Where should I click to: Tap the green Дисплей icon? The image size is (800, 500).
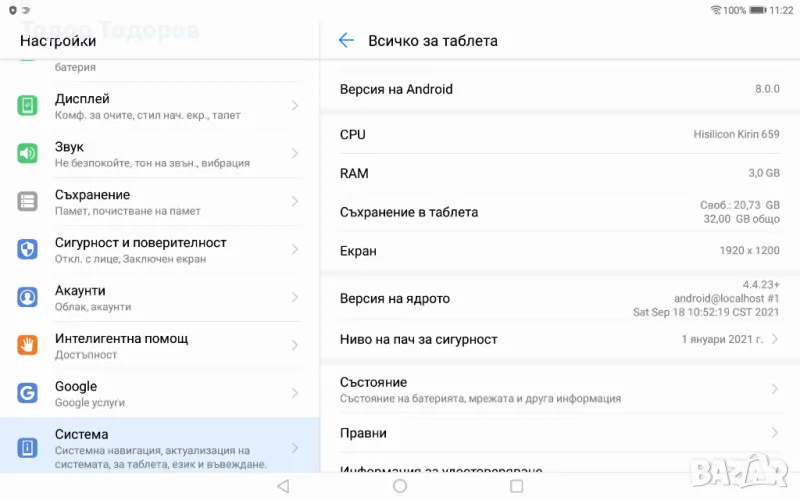28,106
